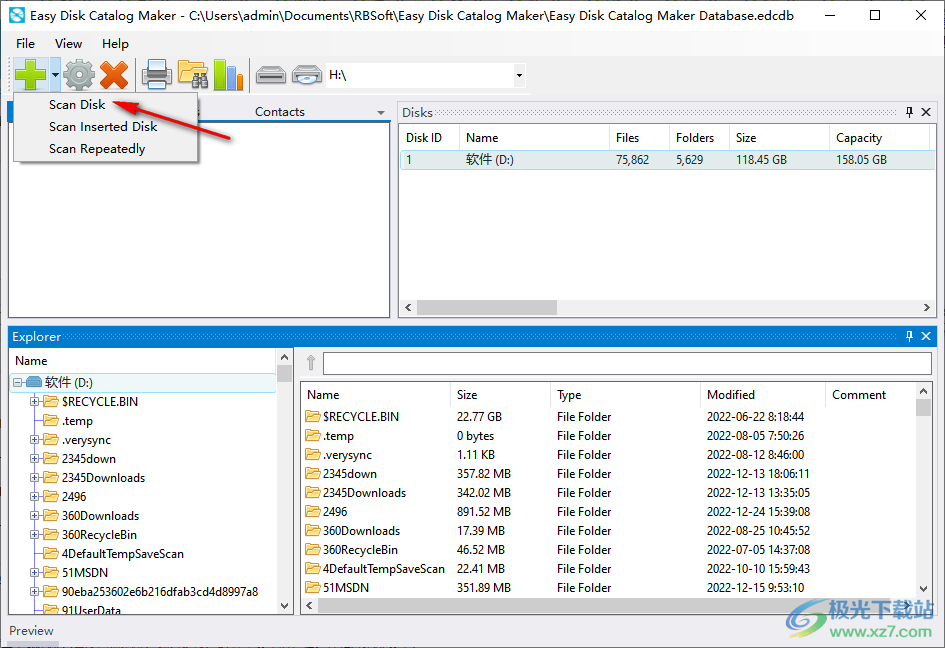945x648 pixels.
Task: Open the H:\ drive selection dropdown
Action: 519,75
